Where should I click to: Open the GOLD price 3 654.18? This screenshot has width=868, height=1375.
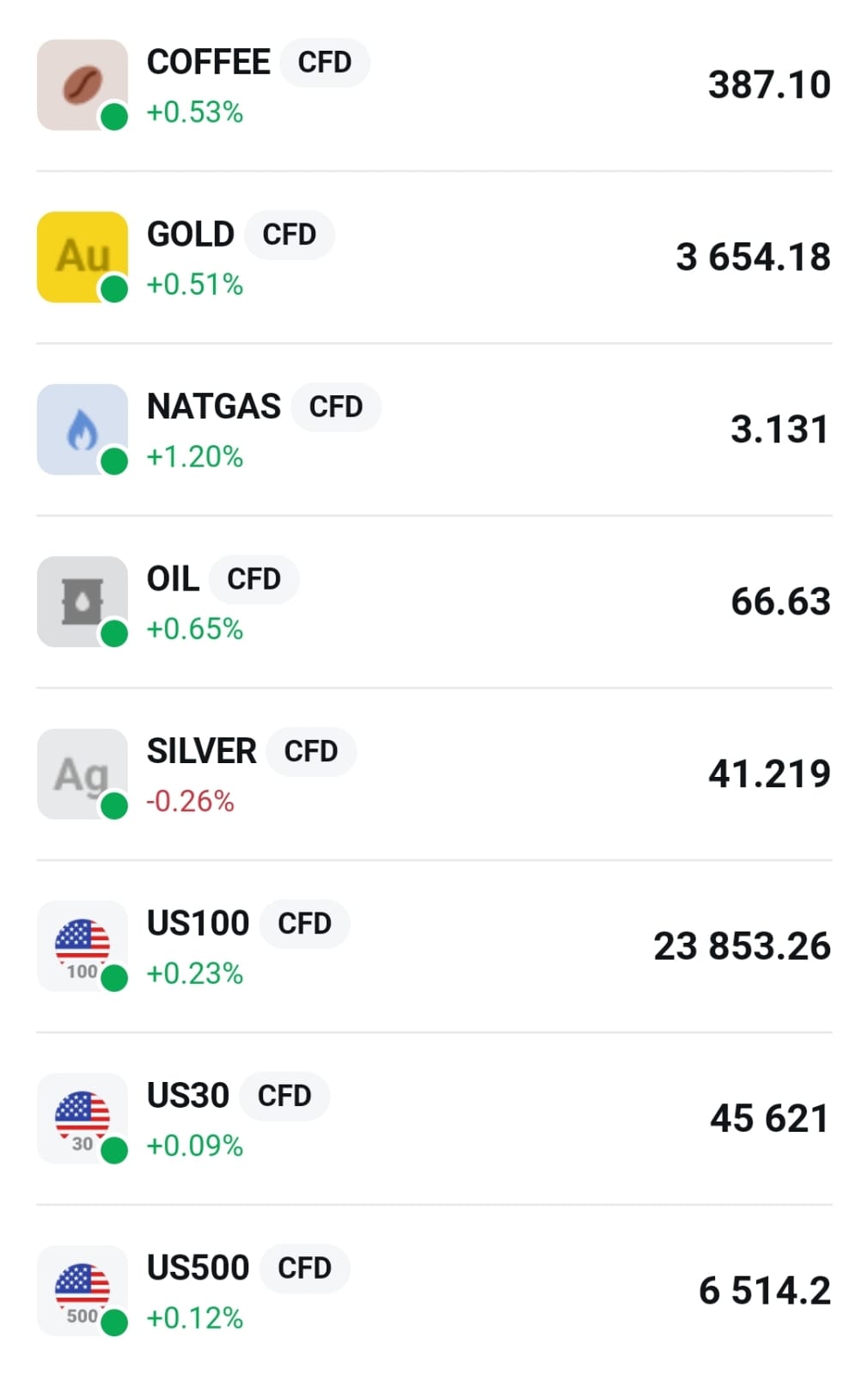click(x=753, y=257)
